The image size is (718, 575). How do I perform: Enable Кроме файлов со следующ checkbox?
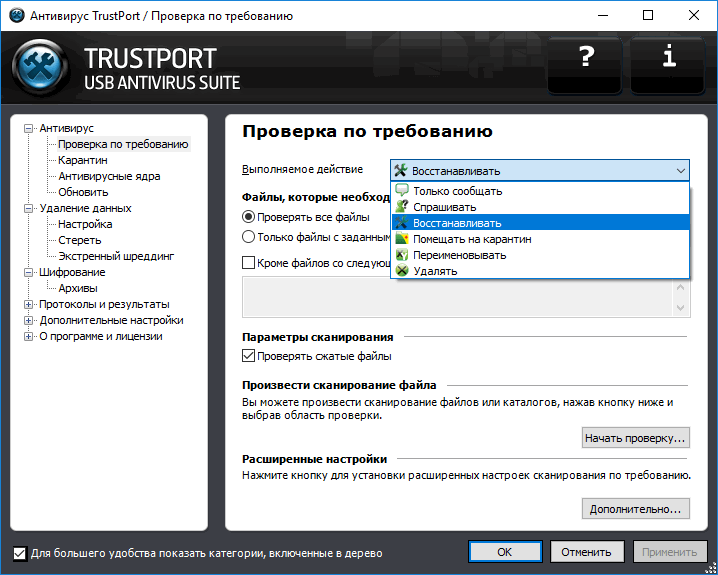coord(248,263)
